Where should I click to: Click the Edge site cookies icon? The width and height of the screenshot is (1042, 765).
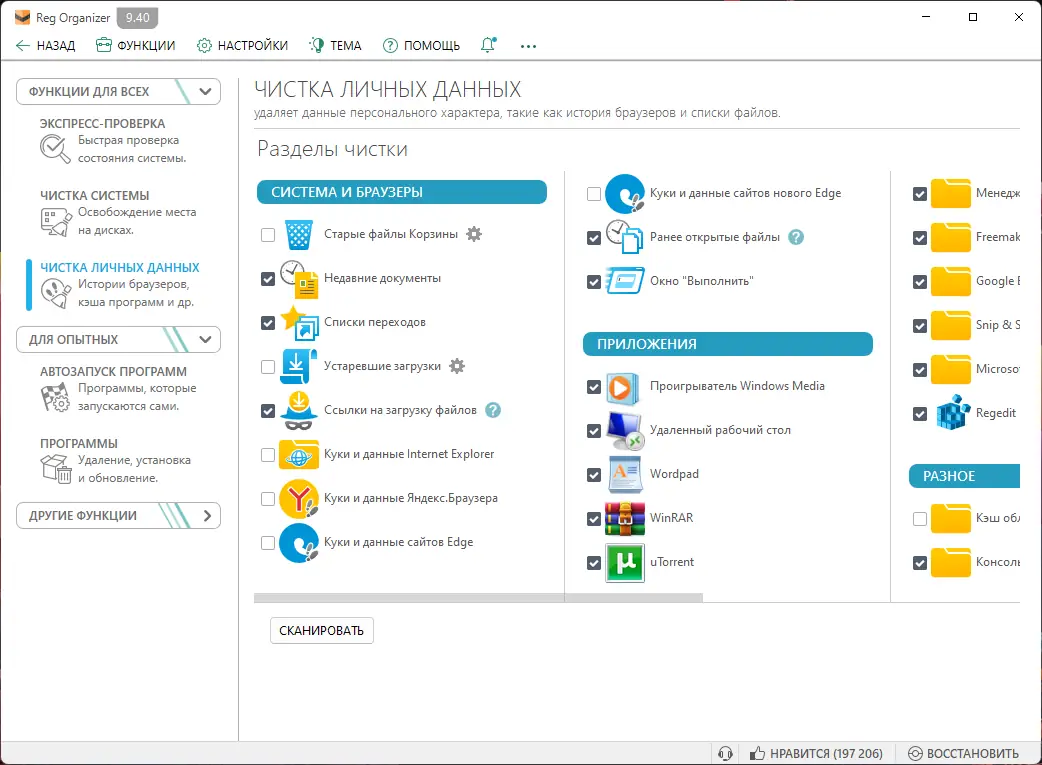(x=299, y=542)
